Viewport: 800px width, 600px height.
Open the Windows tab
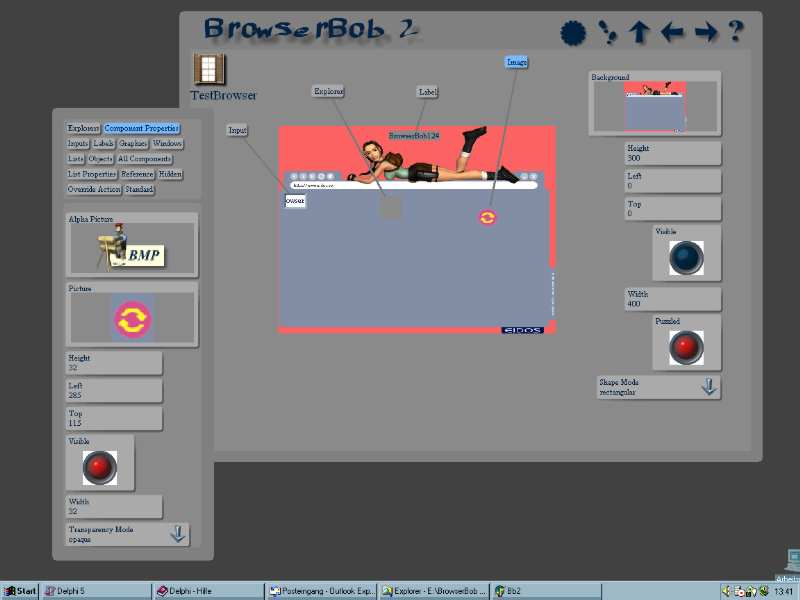click(167, 143)
